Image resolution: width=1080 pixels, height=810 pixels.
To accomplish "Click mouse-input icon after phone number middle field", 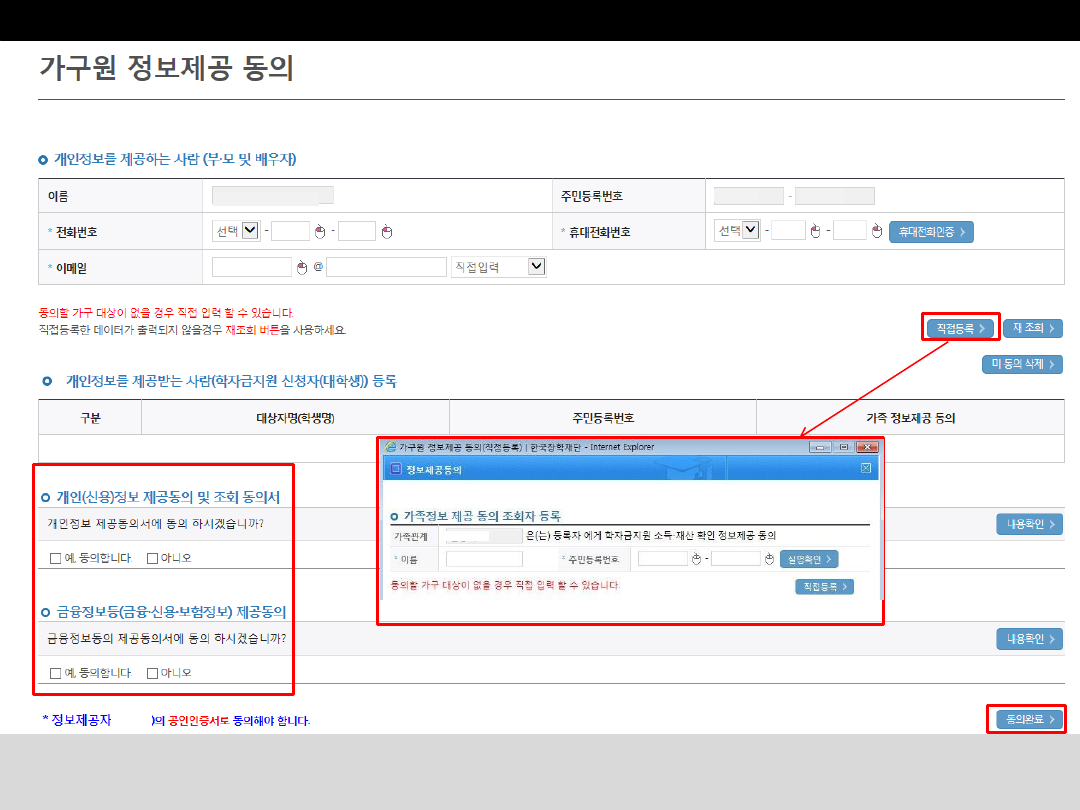I will pyautogui.click(x=320, y=232).
